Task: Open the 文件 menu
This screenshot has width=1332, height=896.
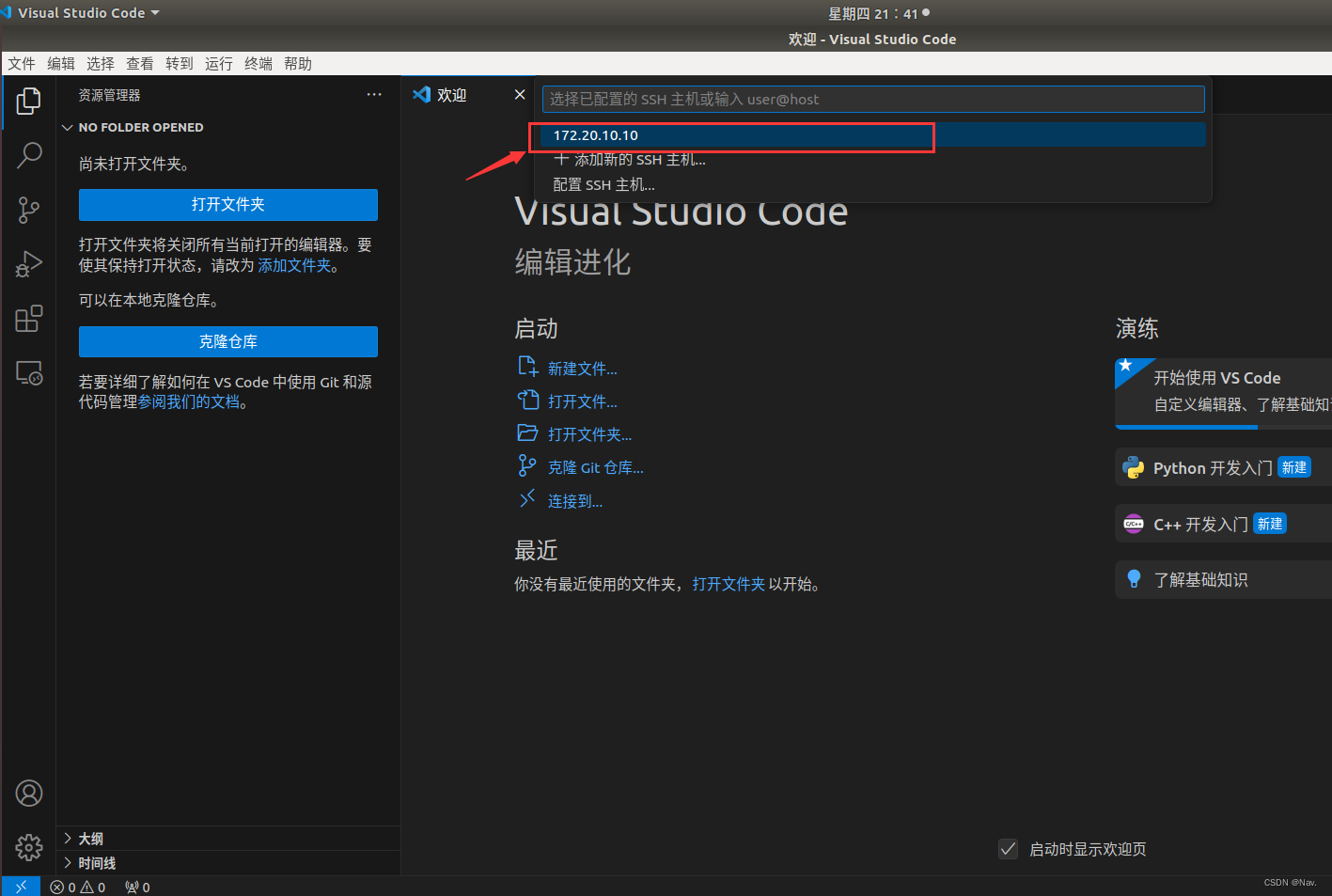Action: (x=22, y=64)
